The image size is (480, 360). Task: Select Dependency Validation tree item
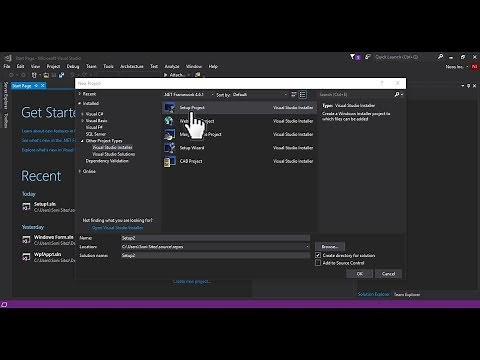[x=107, y=161]
